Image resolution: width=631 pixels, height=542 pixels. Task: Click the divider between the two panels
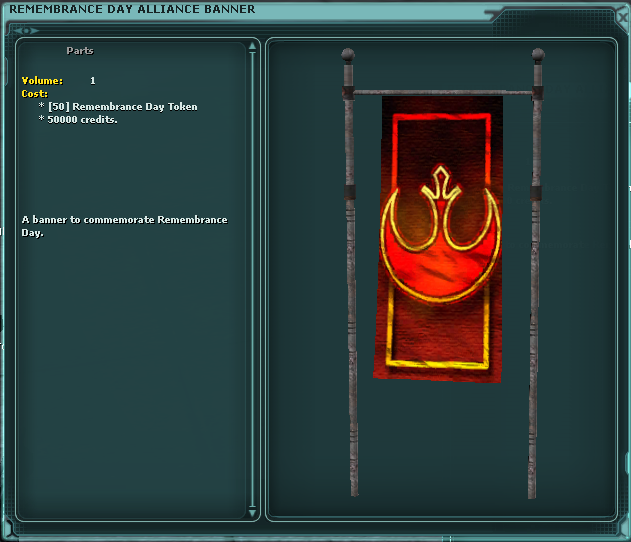click(x=263, y=280)
